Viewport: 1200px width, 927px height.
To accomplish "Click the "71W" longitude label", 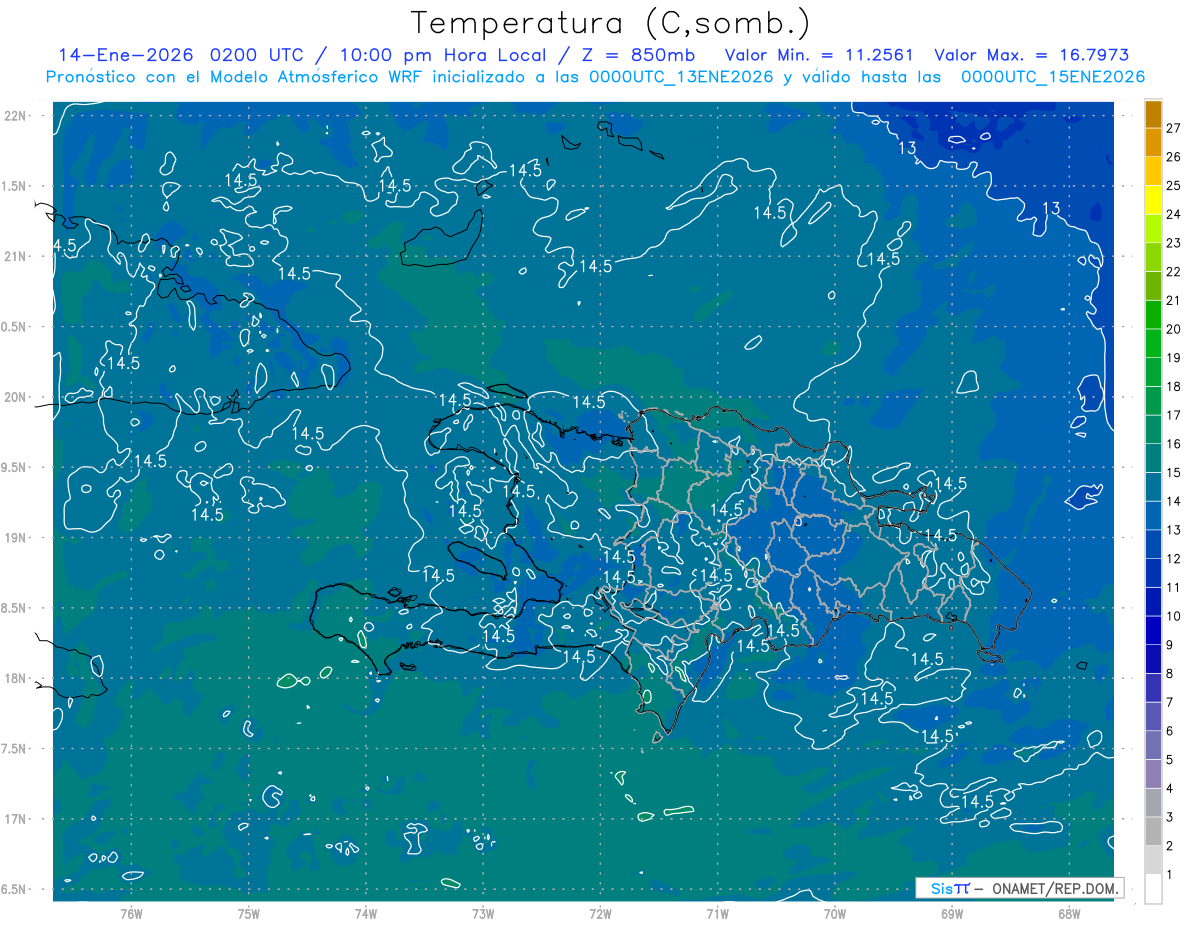I will pos(717,913).
